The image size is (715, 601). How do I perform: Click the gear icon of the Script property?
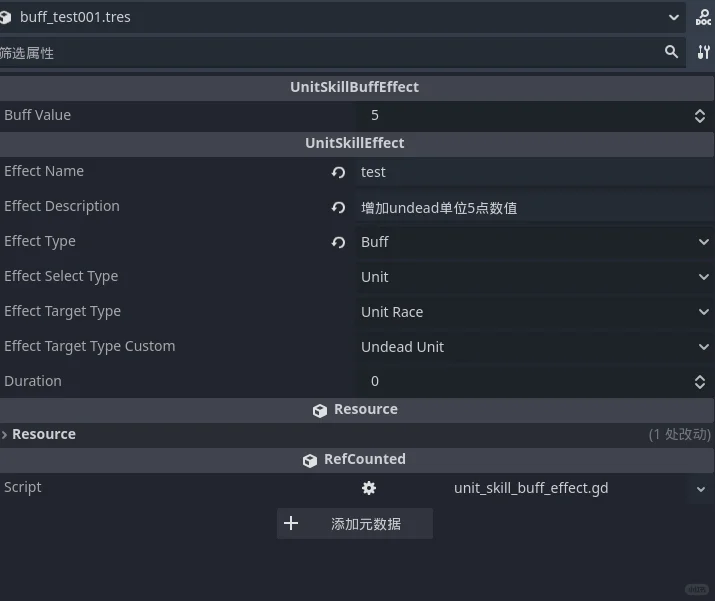tap(368, 488)
